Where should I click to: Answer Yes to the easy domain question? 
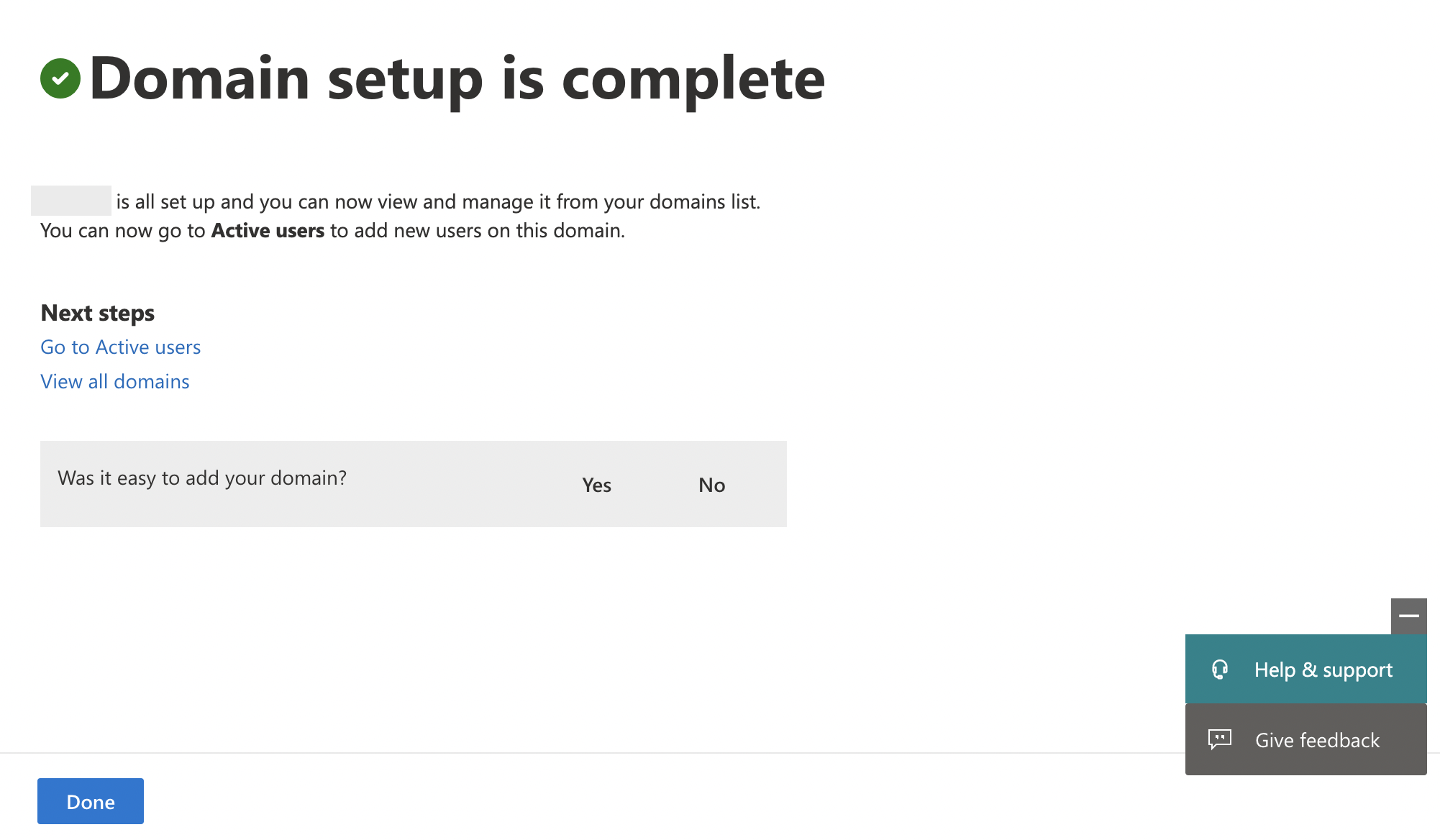tap(596, 485)
